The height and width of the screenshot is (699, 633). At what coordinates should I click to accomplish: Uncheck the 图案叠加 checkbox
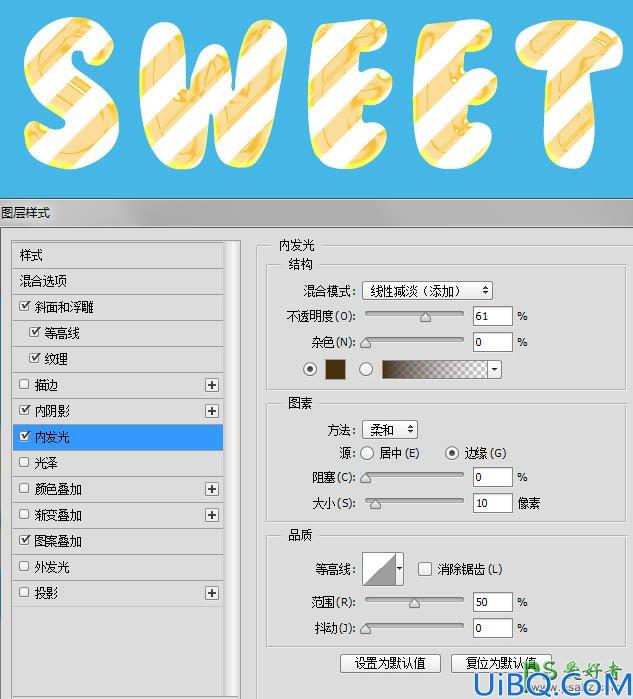[x=25, y=540]
